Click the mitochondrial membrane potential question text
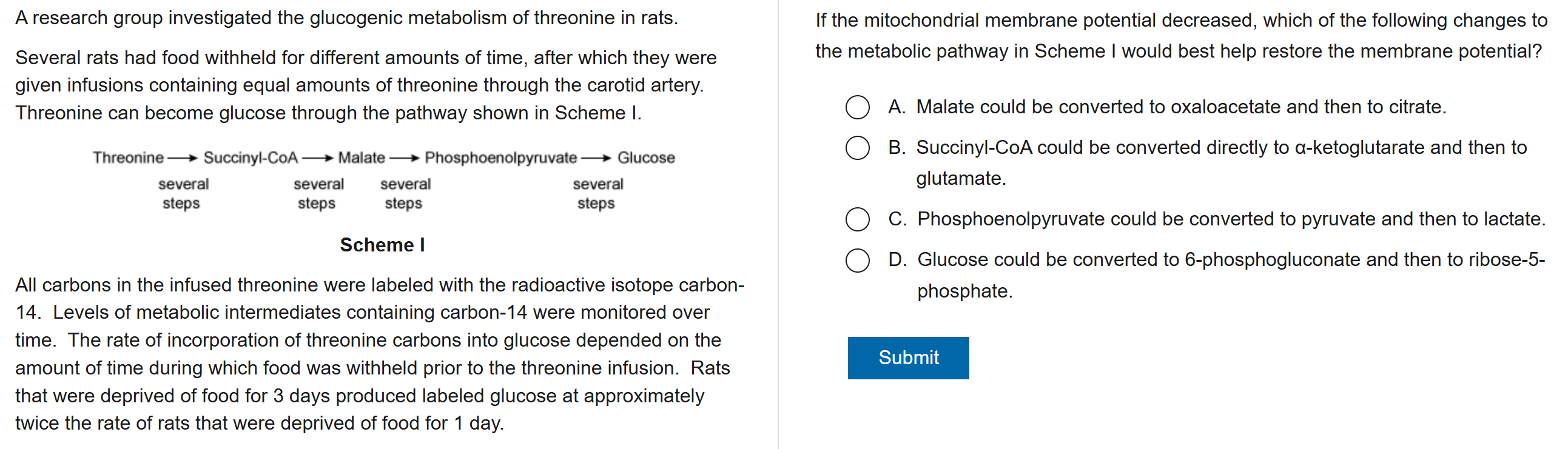Image resolution: width=1568 pixels, height=449 pixels. [x=1180, y=36]
